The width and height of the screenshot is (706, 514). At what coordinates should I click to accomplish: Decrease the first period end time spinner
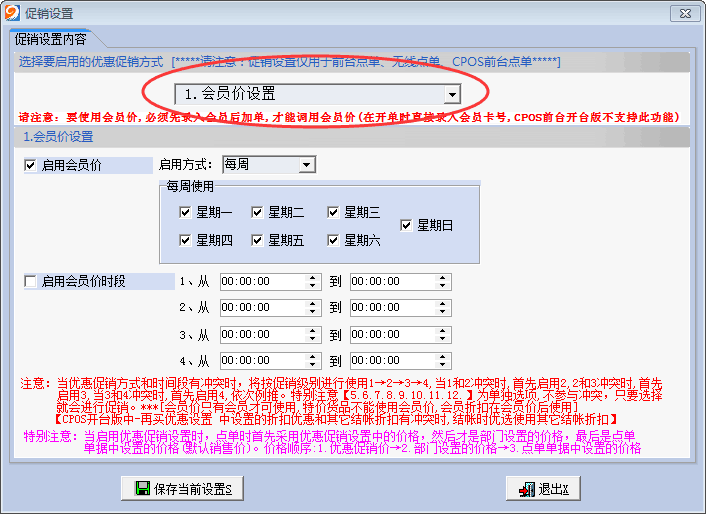(x=444, y=285)
